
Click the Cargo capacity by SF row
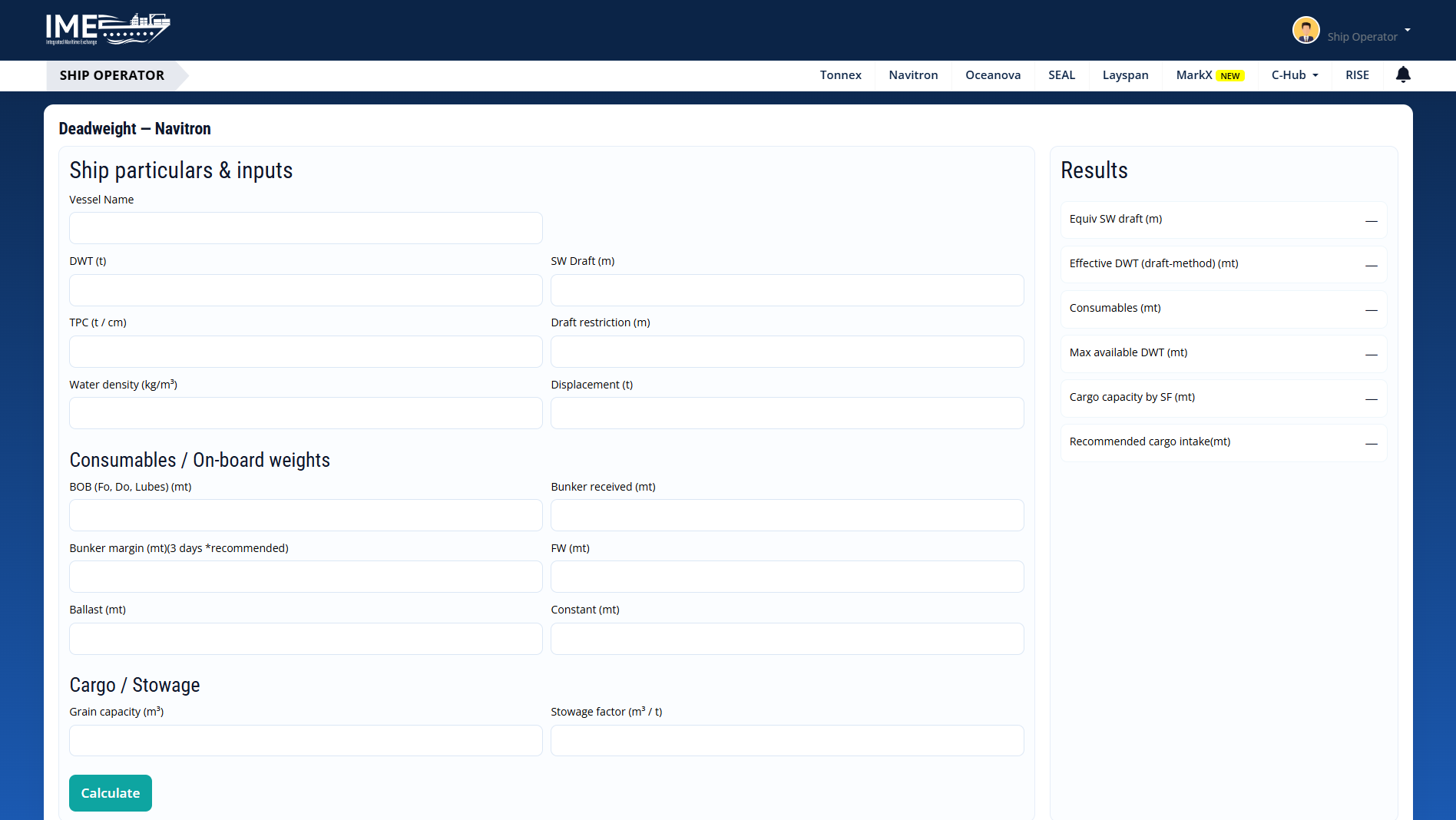tap(1223, 398)
